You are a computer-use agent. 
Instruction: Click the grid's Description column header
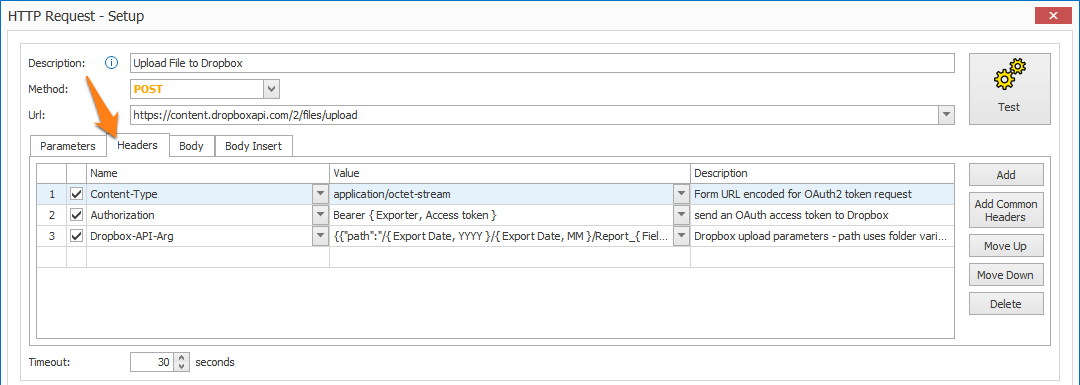coord(822,173)
